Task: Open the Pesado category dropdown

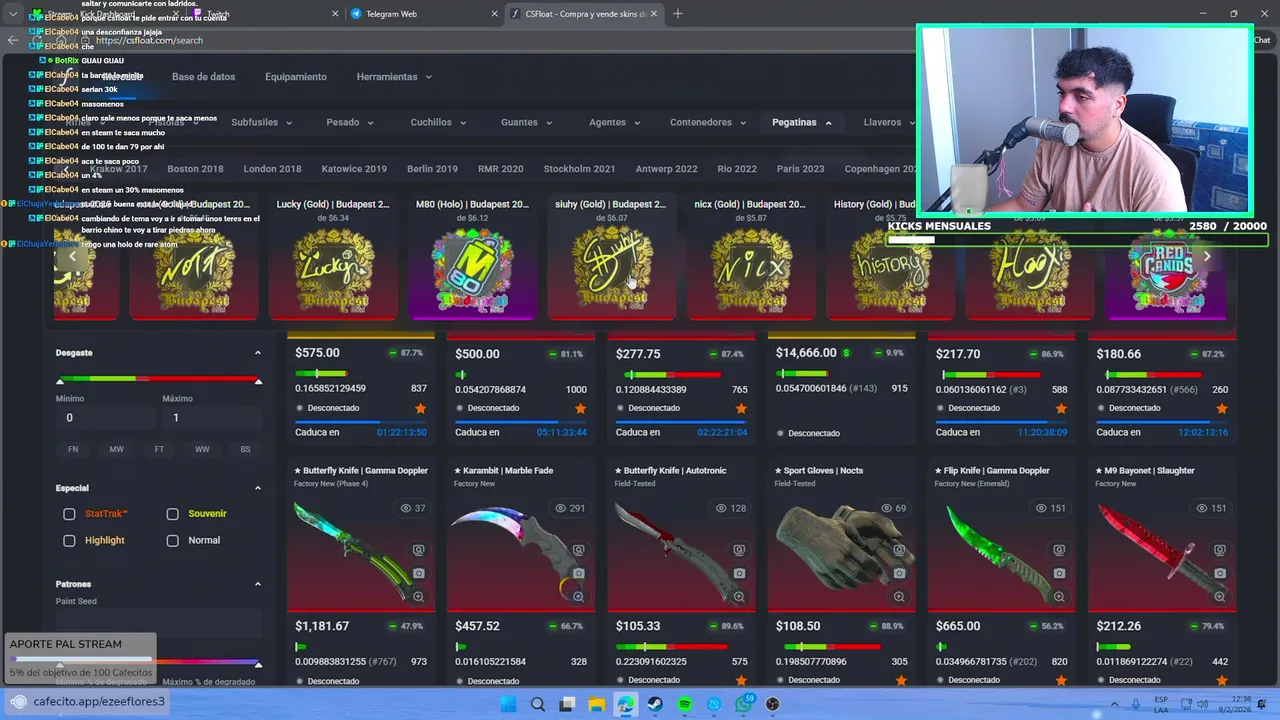Action: click(349, 122)
